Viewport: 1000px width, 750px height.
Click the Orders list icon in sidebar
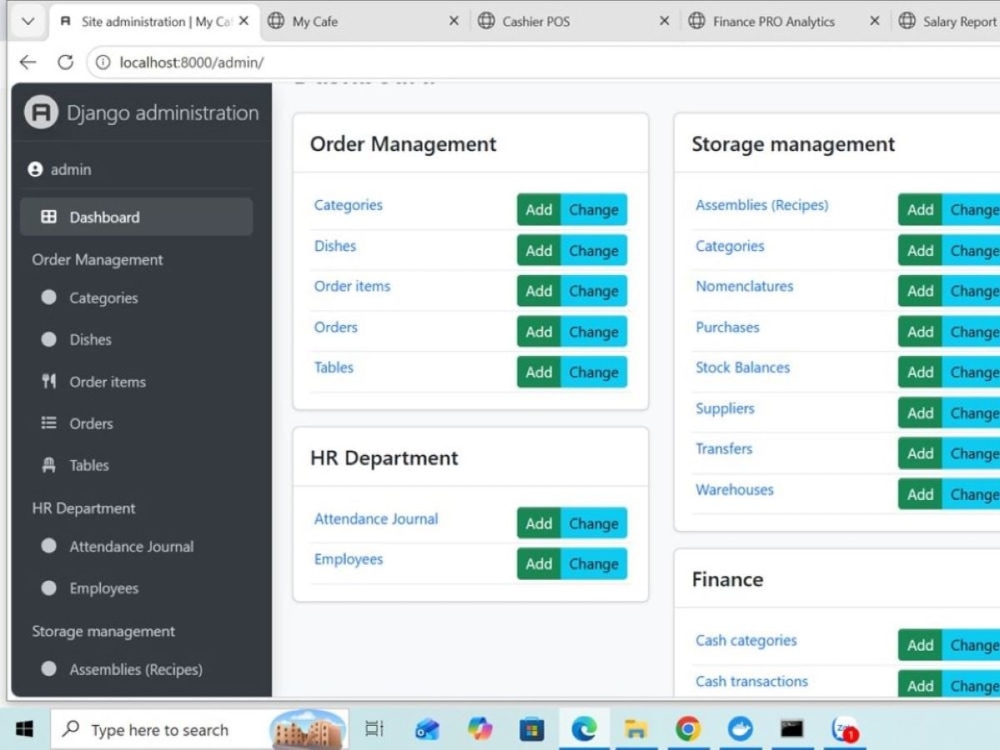(48, 423)
